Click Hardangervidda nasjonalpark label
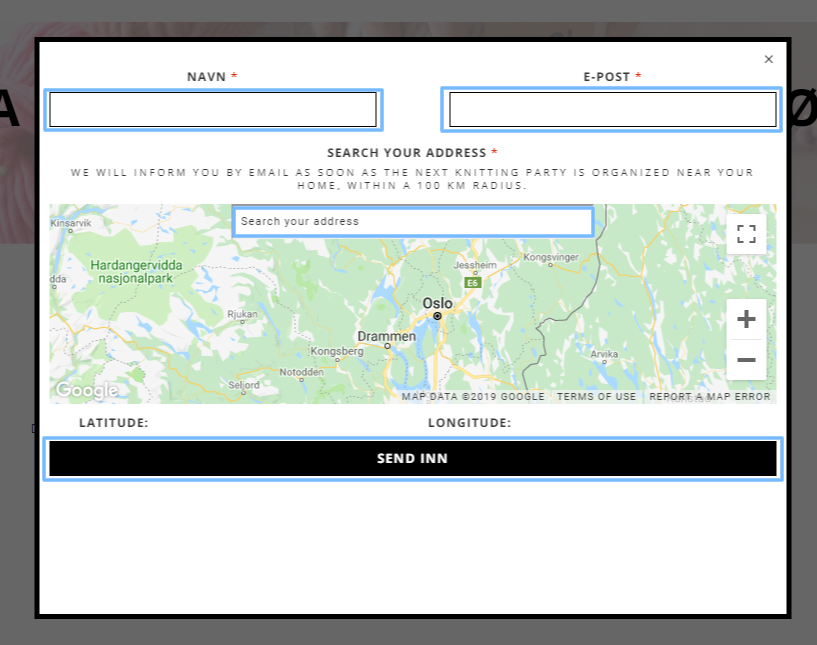The height and width of the screenshot is (645, 817). [x=136, y=271]
